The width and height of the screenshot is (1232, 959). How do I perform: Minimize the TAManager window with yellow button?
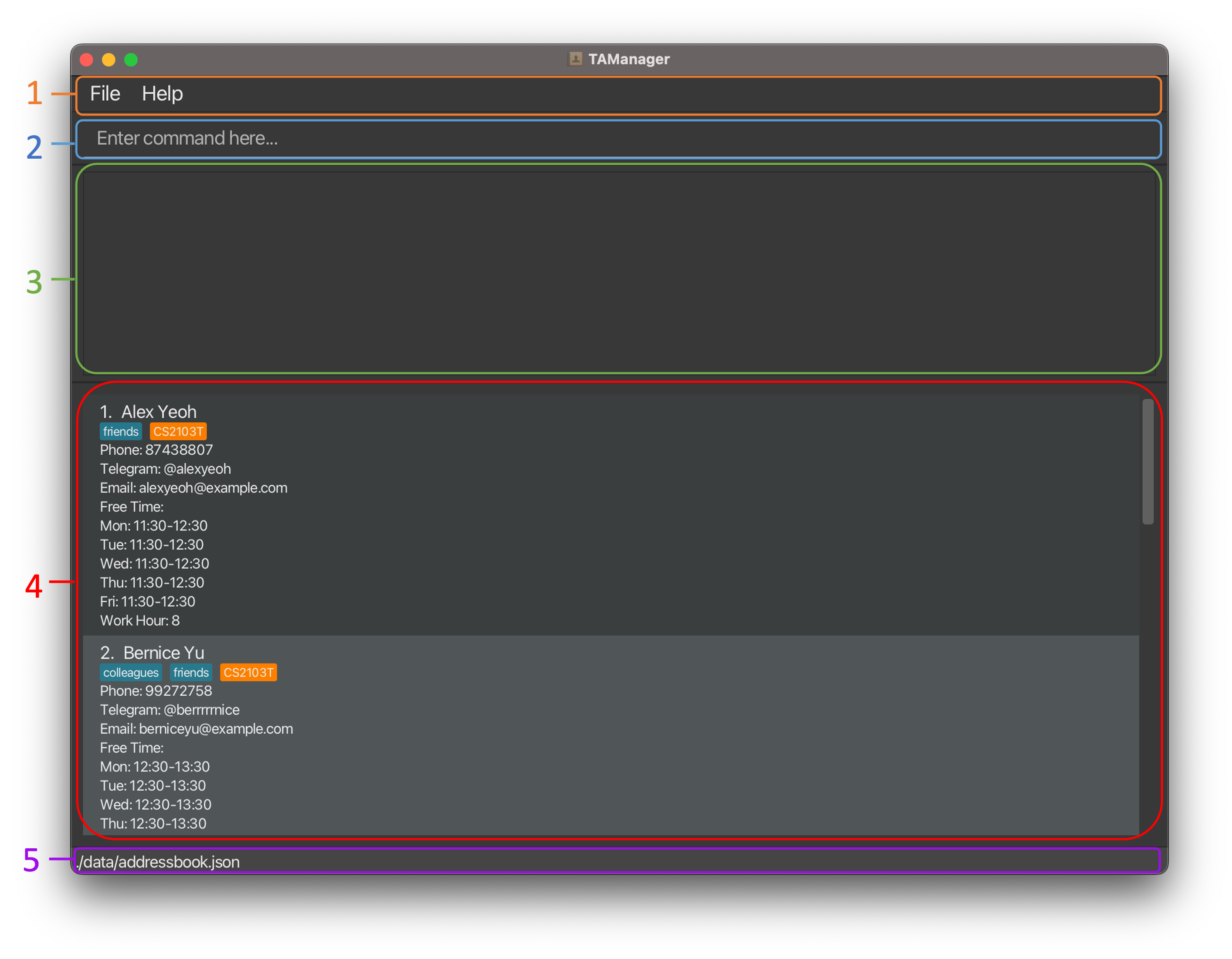click(x=109, y=59)
